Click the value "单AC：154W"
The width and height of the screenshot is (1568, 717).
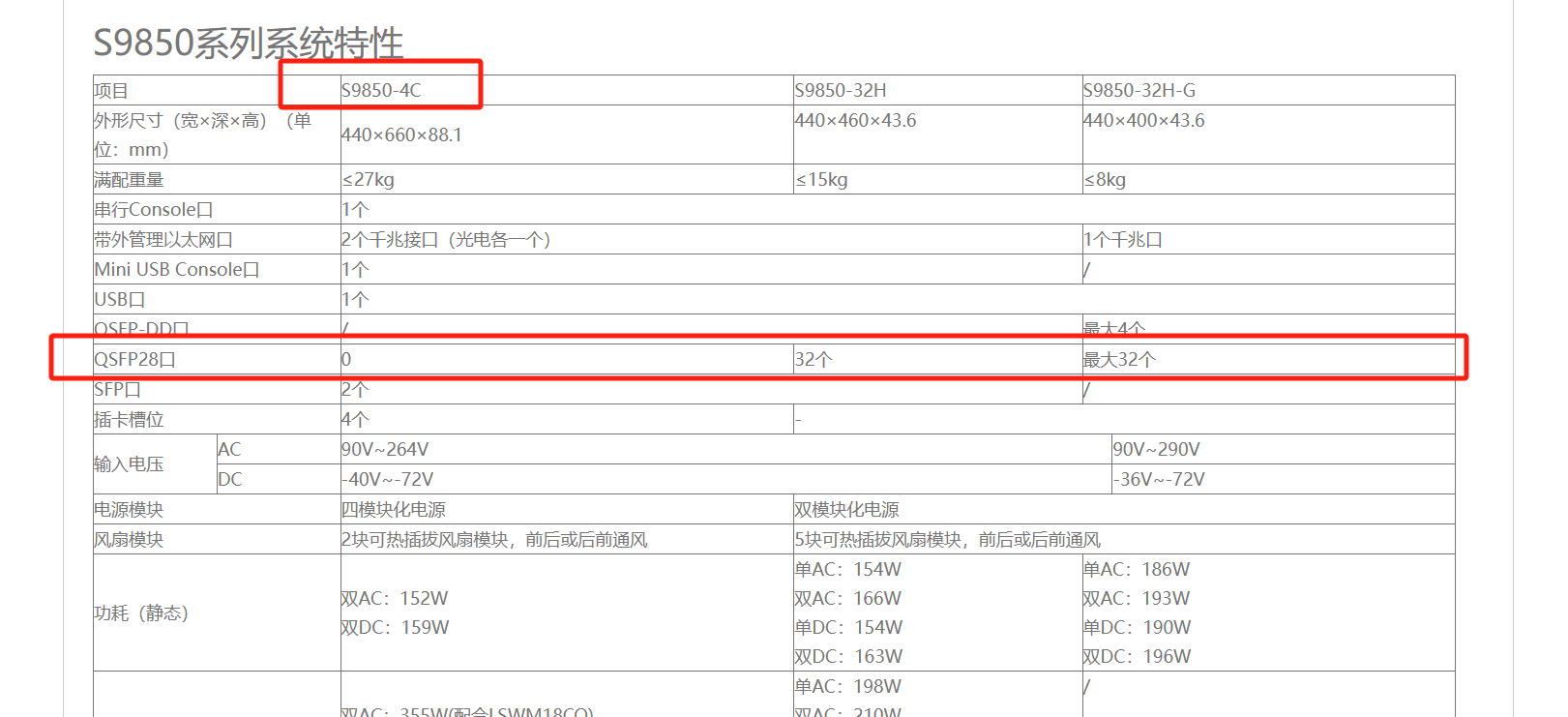[x=848, y=570]
